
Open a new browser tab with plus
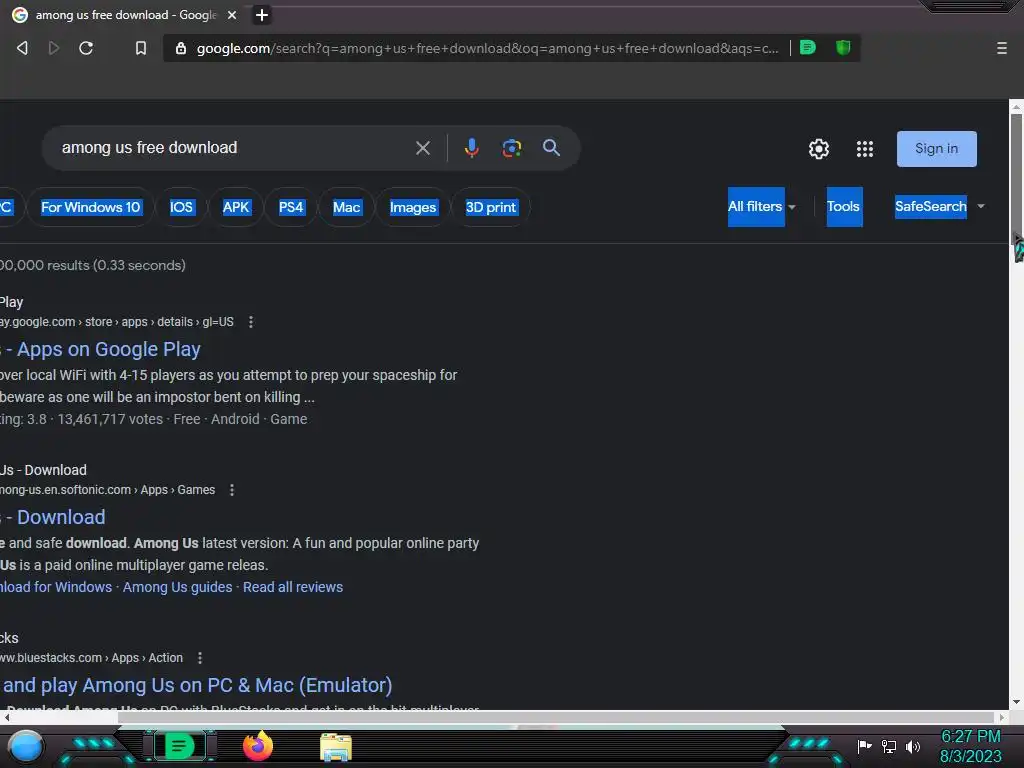[x=261, y=15]
